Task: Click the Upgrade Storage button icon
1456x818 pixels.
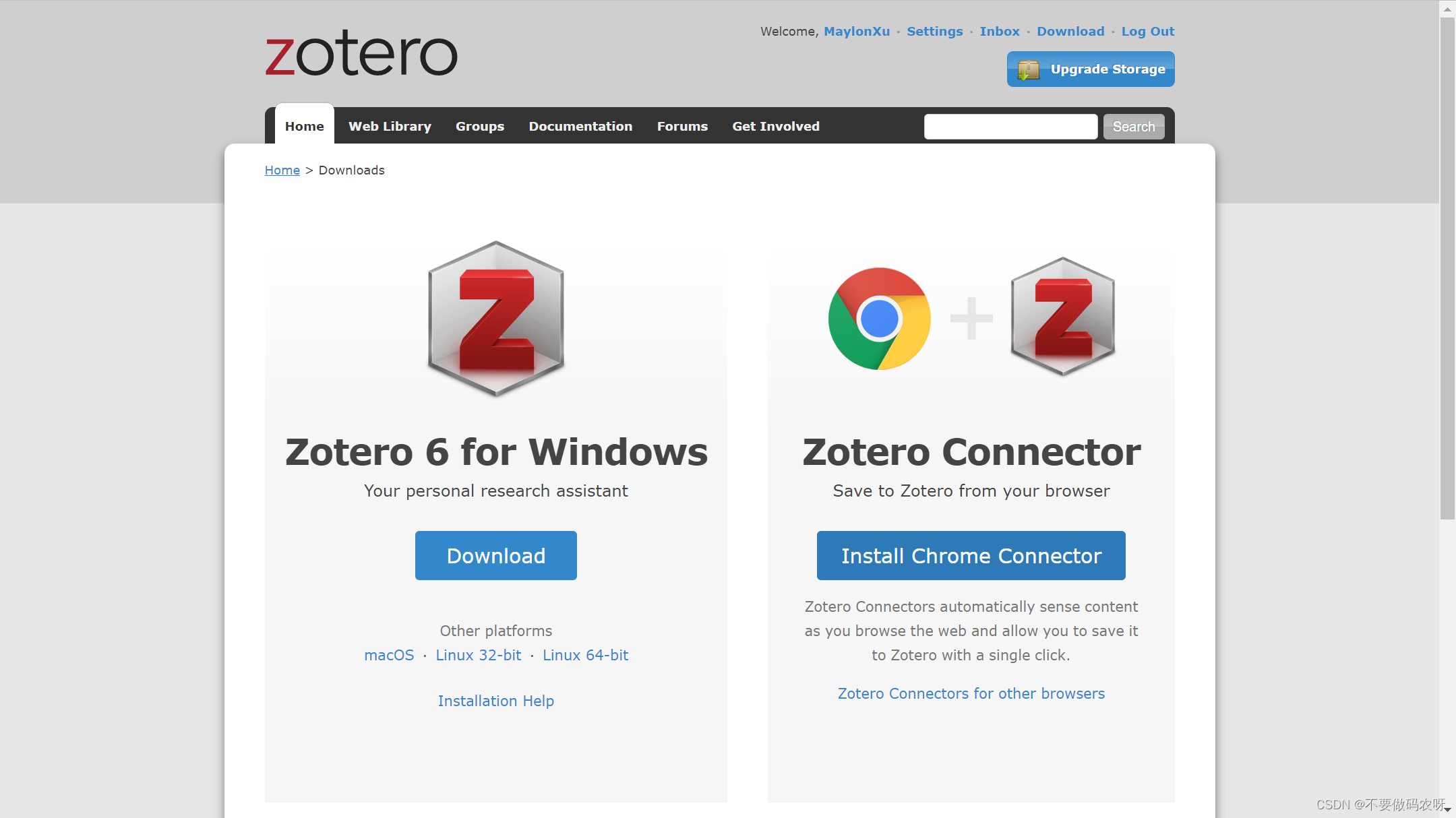Action: [1030, 69]
